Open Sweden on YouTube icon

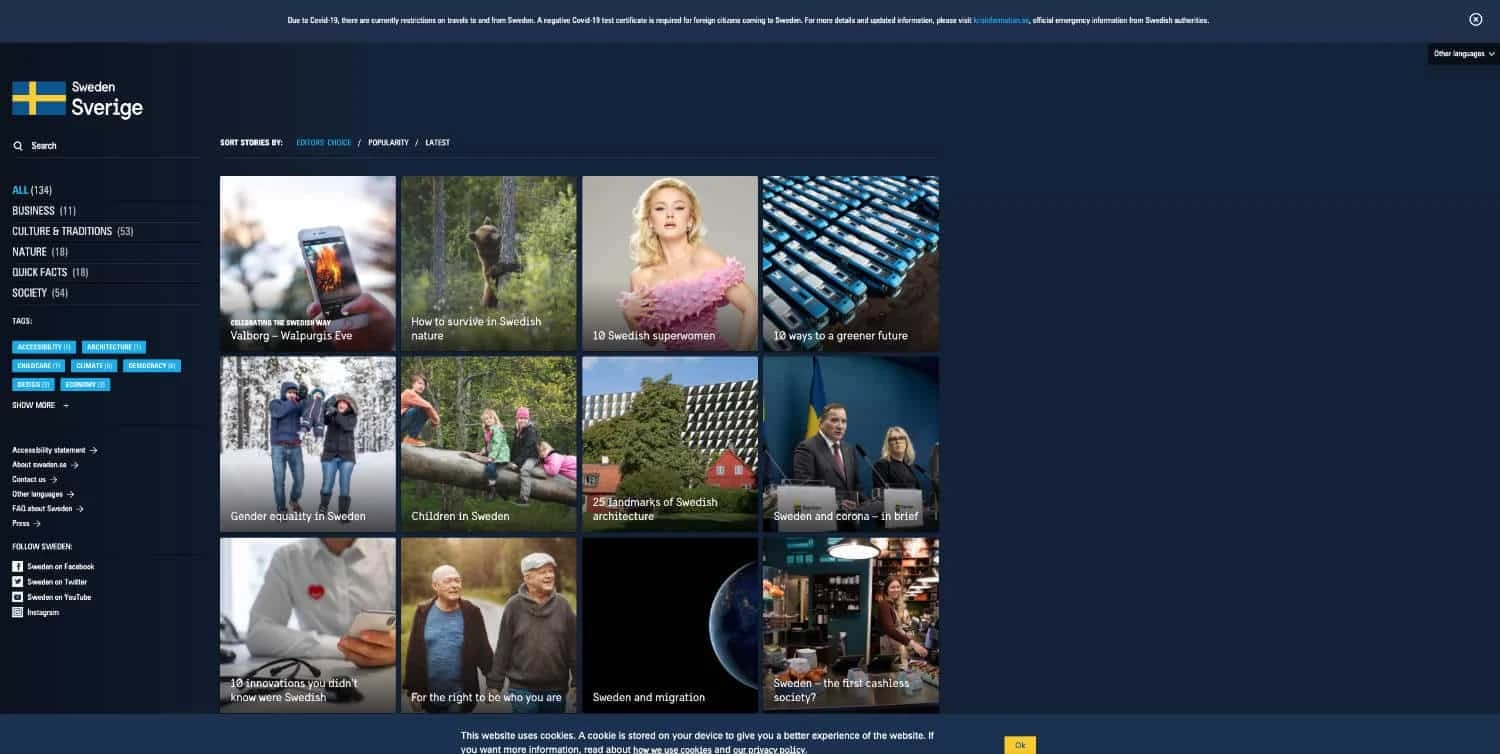17,596
